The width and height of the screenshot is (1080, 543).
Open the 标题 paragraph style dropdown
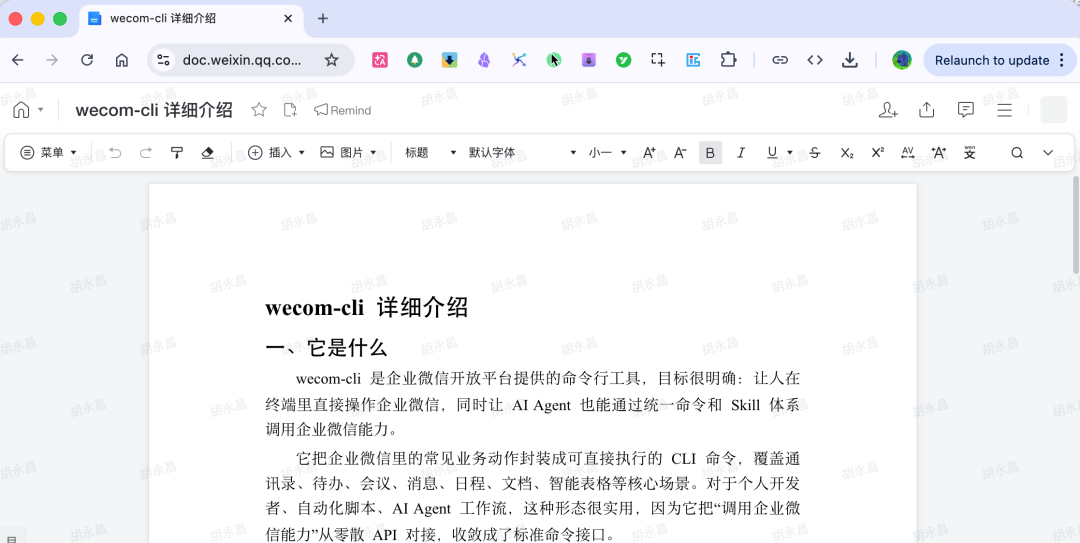(x=430, y=153)
